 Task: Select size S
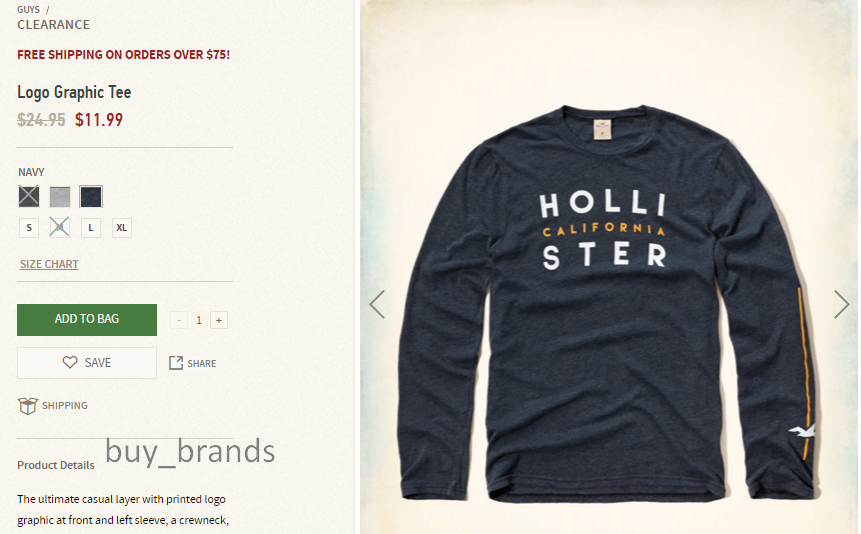[29, 227]
